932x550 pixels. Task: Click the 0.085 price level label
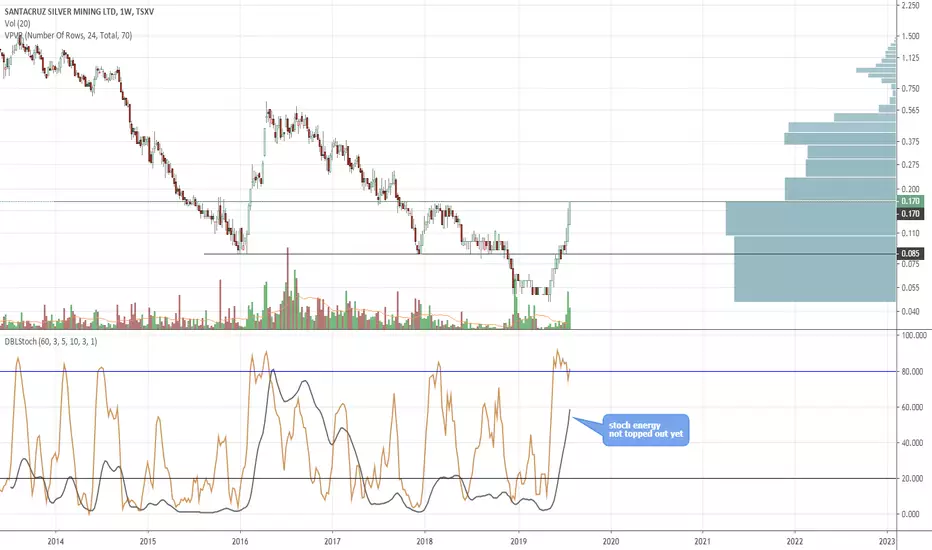(x=910, y=254)
